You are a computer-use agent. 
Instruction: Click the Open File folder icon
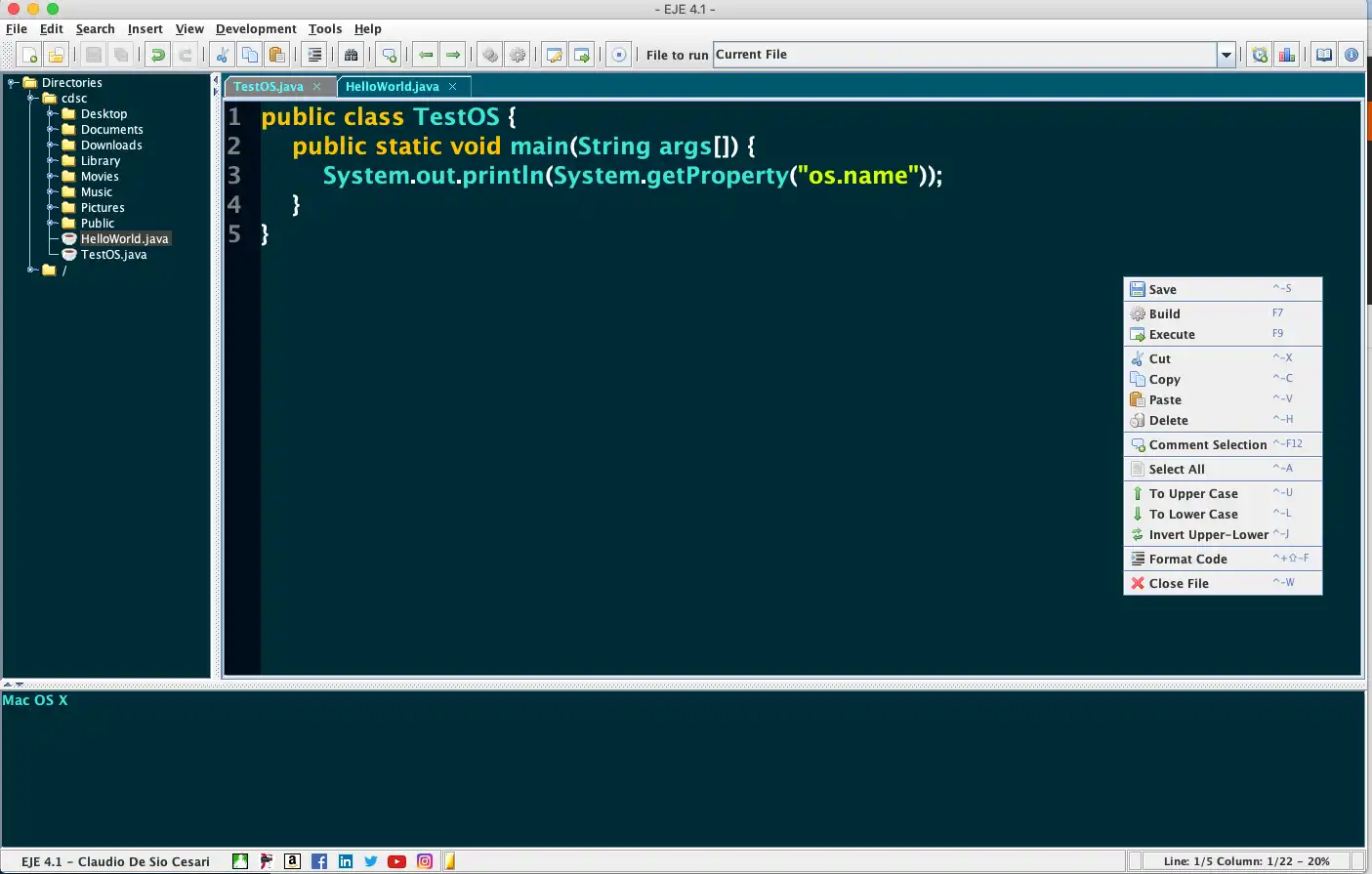[57, 56]
